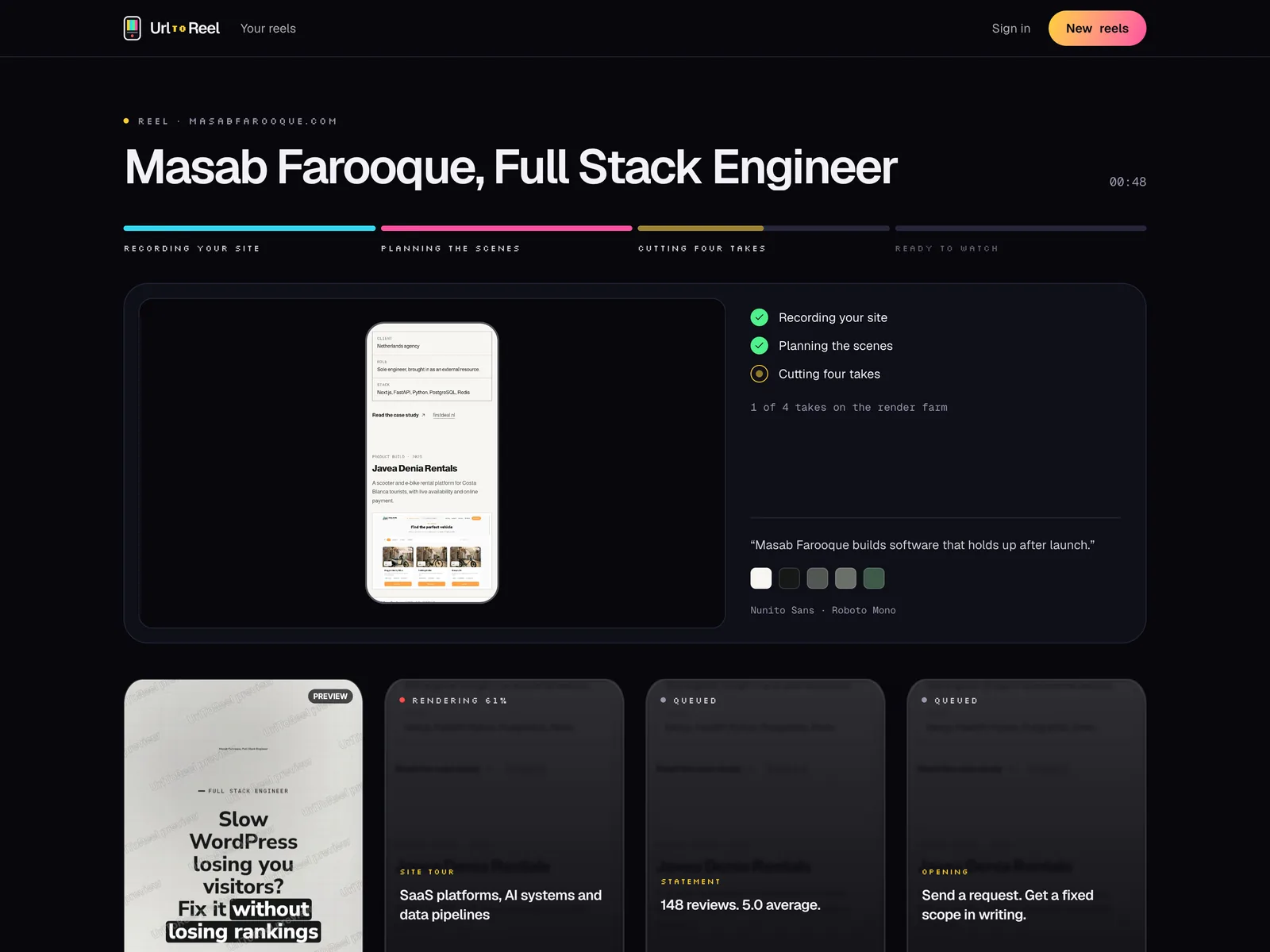1270x952 pixels.
Task: Click 'Send a request. Get a fixed scope' caption
Action: (x=1007, y=905)
